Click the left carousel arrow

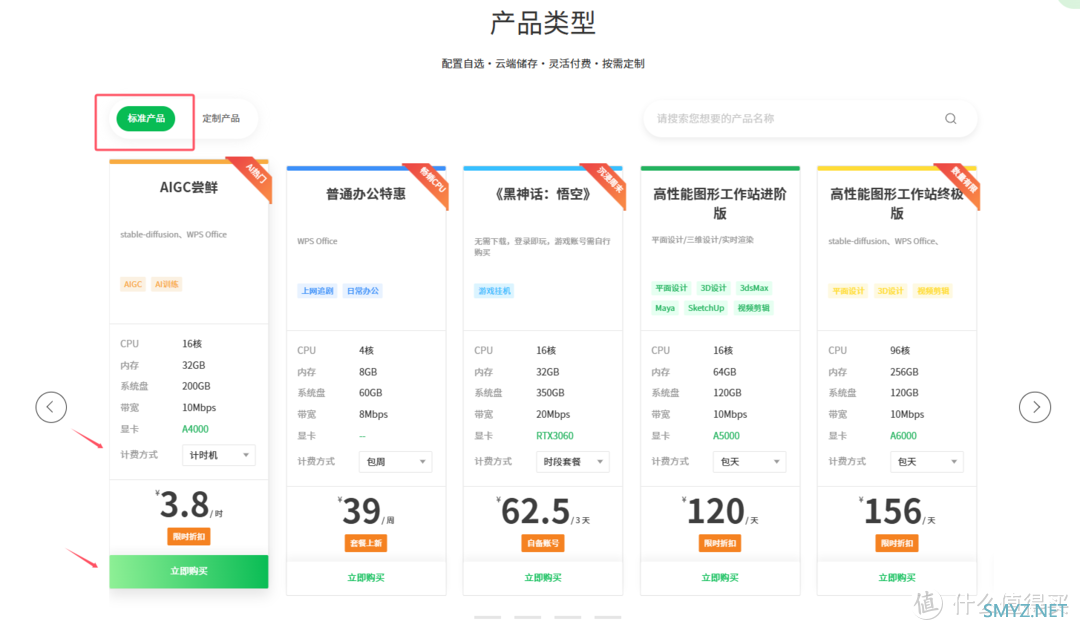tap(51, 407)
